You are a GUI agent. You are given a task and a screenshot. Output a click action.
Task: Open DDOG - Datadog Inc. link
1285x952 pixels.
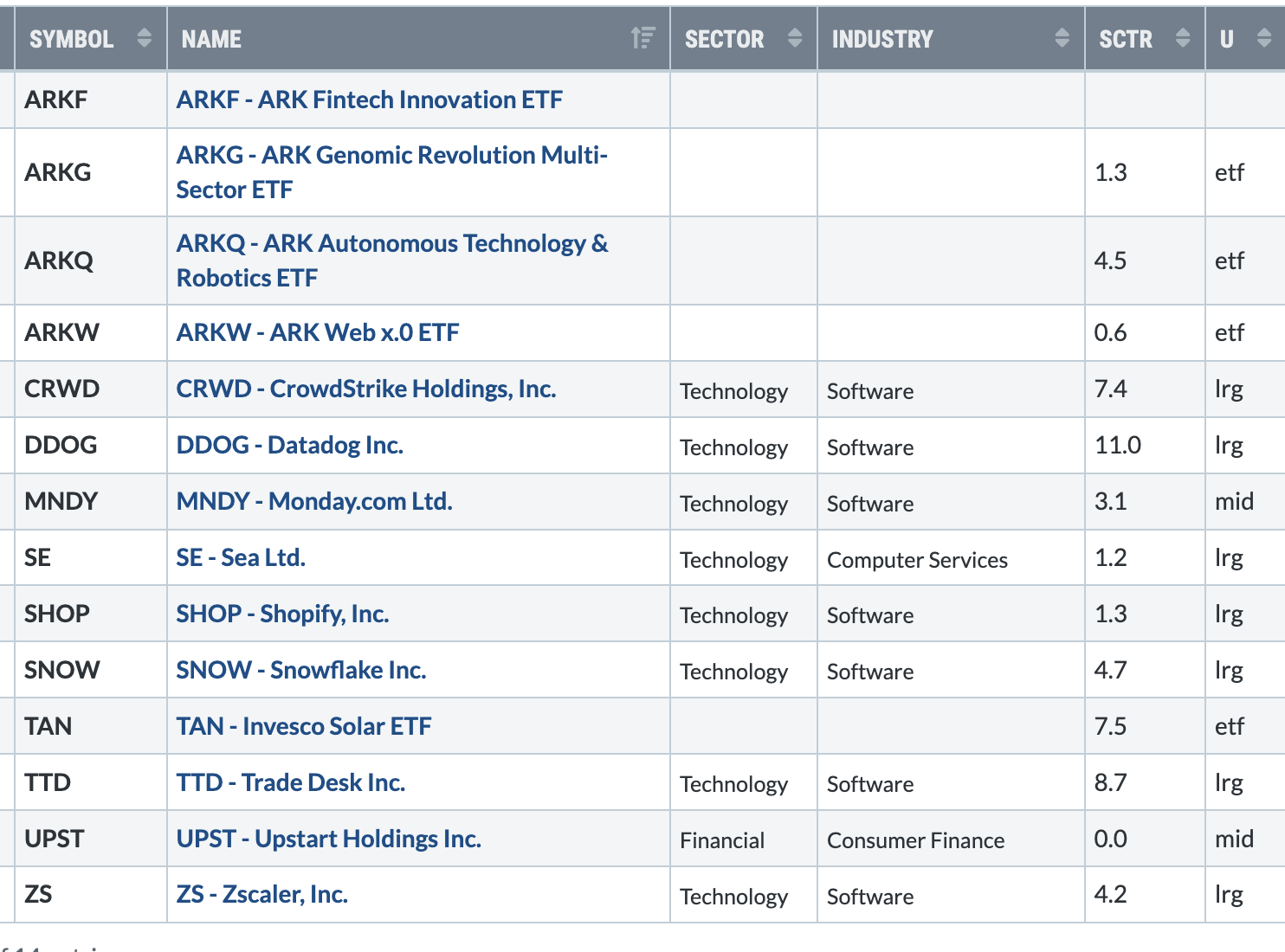[x=290, y=445]
